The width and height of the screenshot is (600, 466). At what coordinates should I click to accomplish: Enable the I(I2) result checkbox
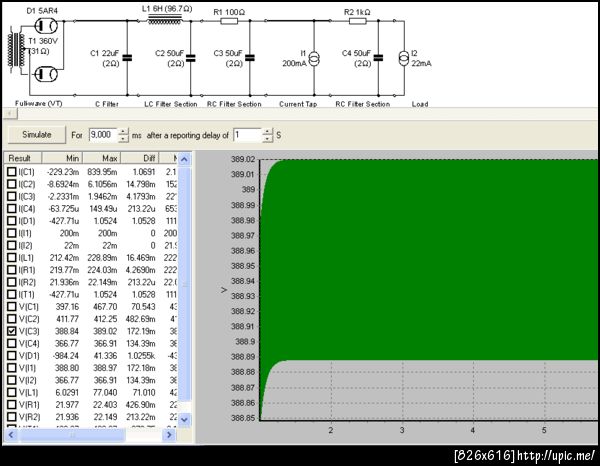12,245
